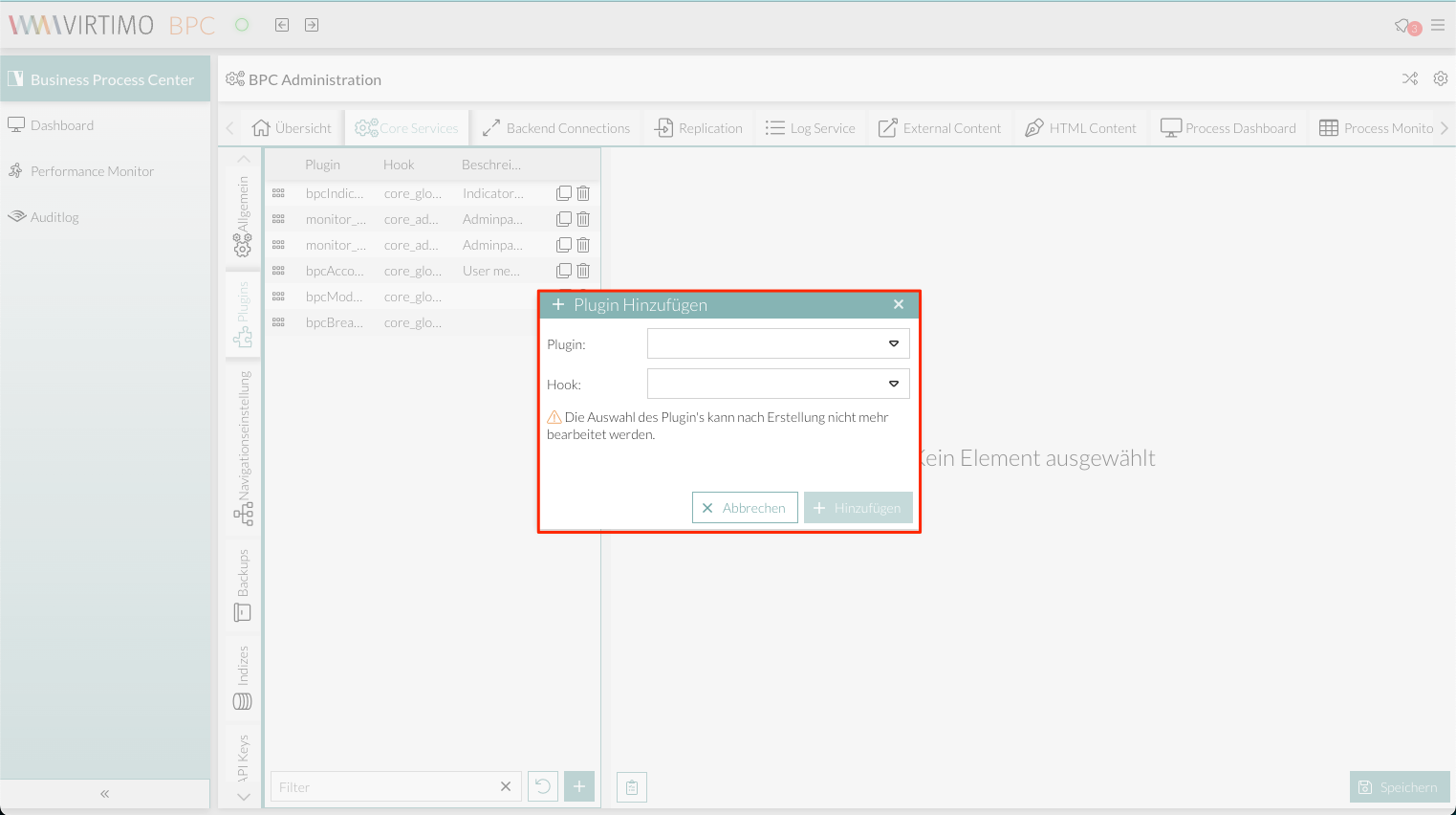
Task: Click the Abbrechen button
Action: pyautogui.click(x=745, y=508)
